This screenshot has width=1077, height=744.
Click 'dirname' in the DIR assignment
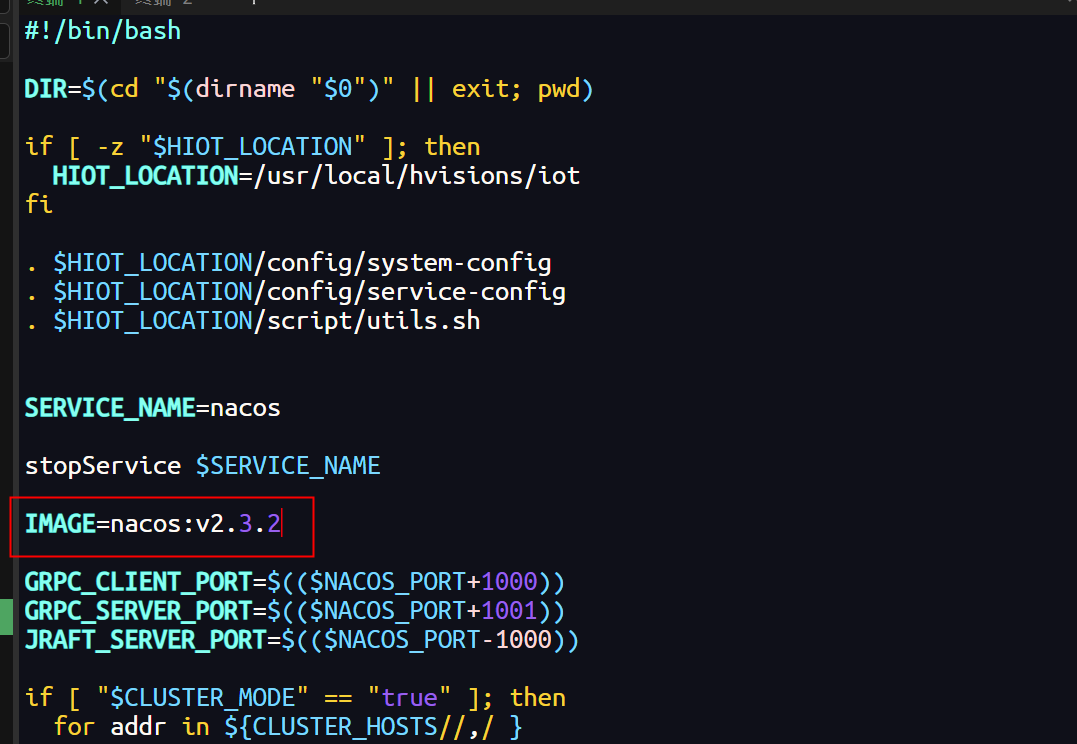click(245, 89)
